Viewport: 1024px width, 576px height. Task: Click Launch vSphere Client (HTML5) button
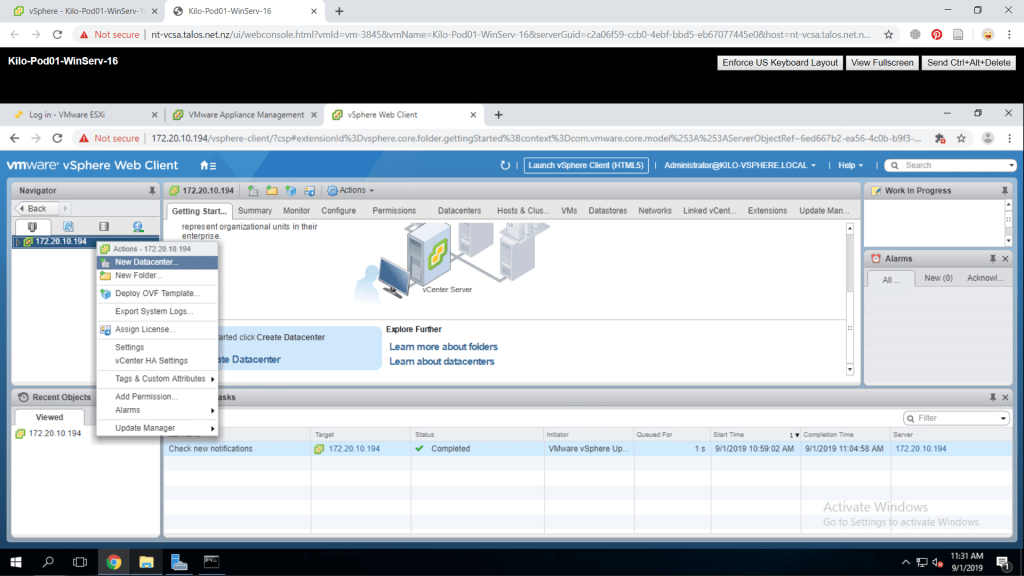pyautogui.click(x=586, y=165)
